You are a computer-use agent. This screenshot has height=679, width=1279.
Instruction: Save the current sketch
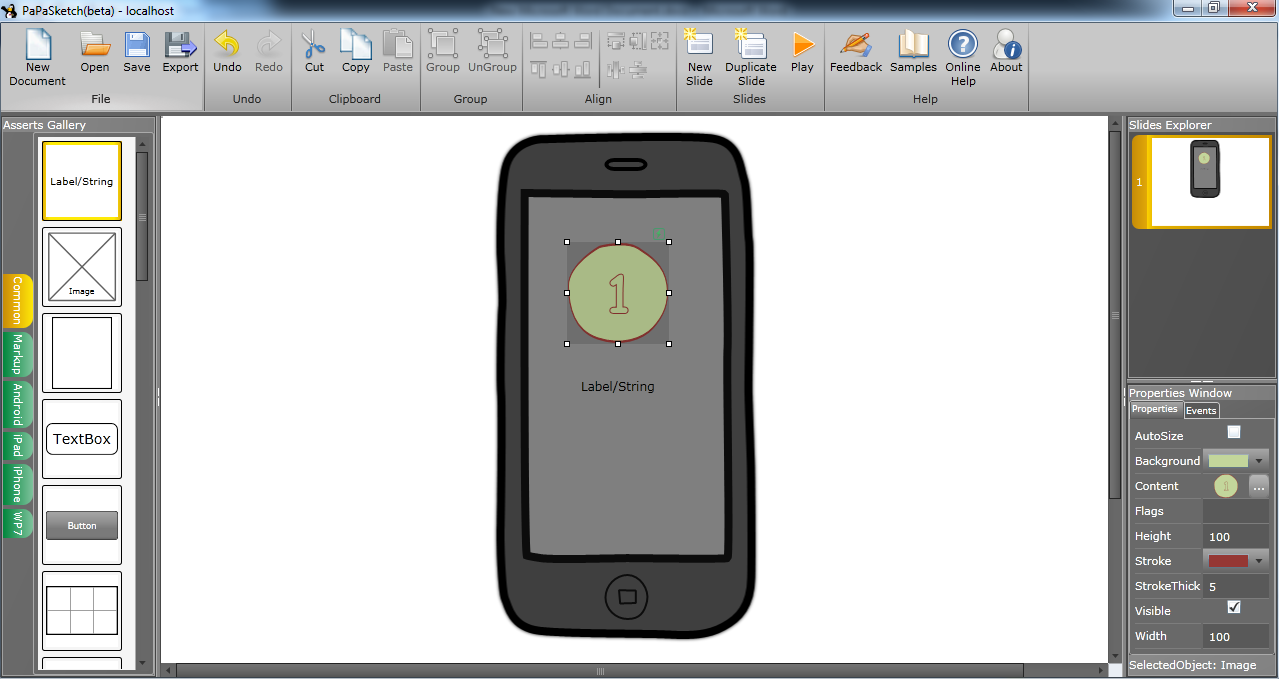pyautogui.click(x=137, y=52)
